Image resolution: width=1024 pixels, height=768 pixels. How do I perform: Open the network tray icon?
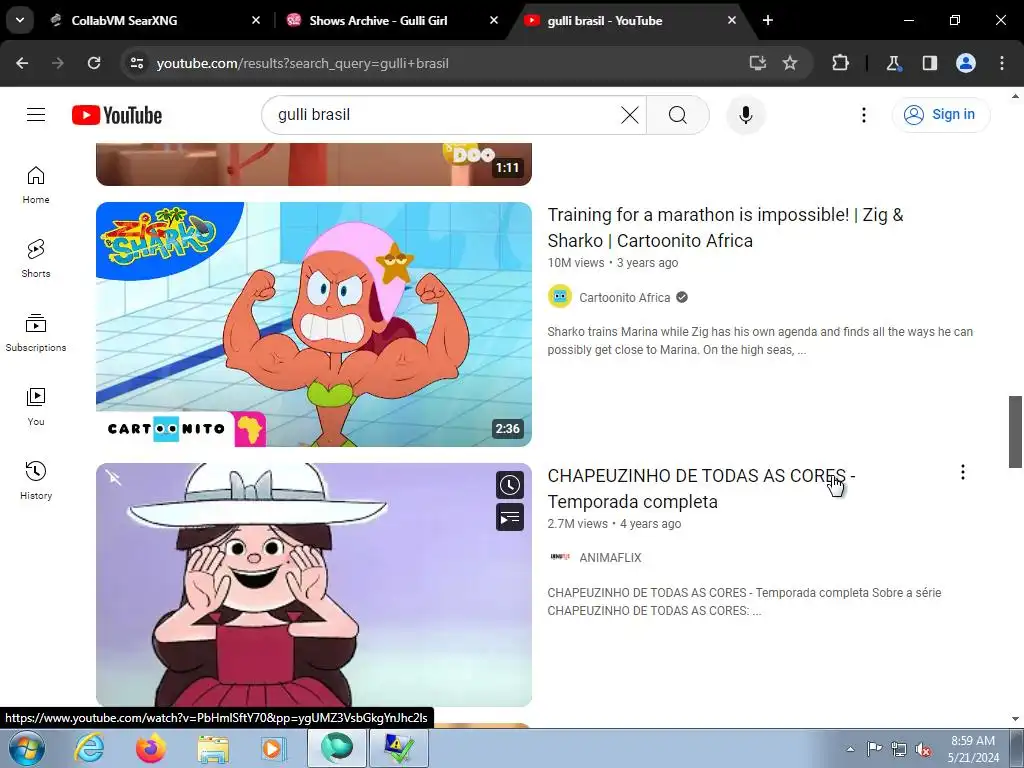(899, 749)
